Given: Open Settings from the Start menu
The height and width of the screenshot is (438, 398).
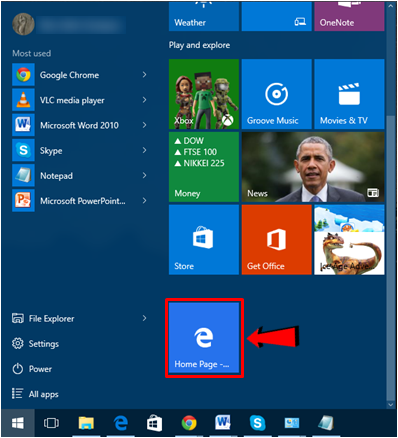Looking at the screenshot, I should click(35, 344).
